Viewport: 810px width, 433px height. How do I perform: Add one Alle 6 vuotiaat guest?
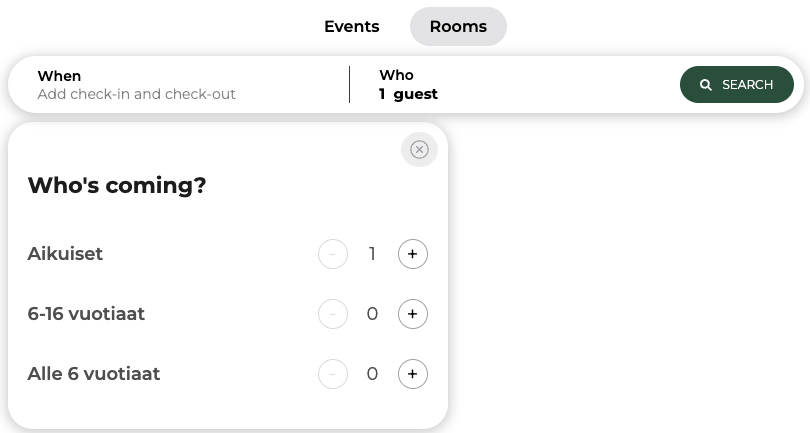[412, 374]
